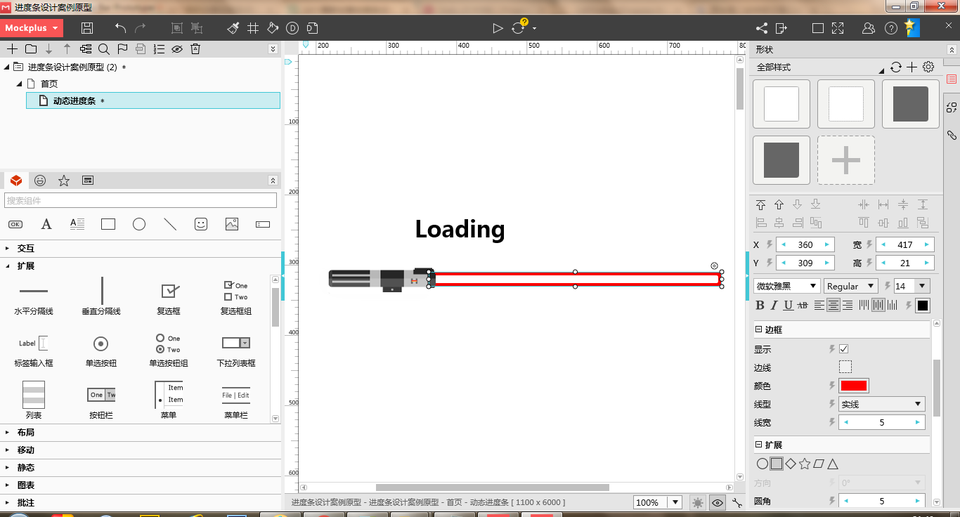The width and height of the screenshot is (960, 517).
Task: Add a new page with the plus icon
Action: (x=12, y=49)
